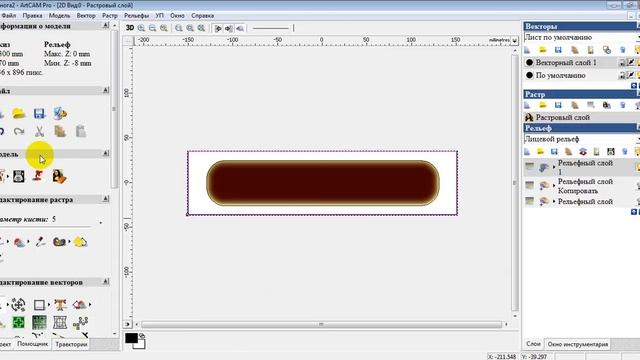Click the Save floppy disk icon
The height and width of the screenshot is (360, 640).
point(39,113)
